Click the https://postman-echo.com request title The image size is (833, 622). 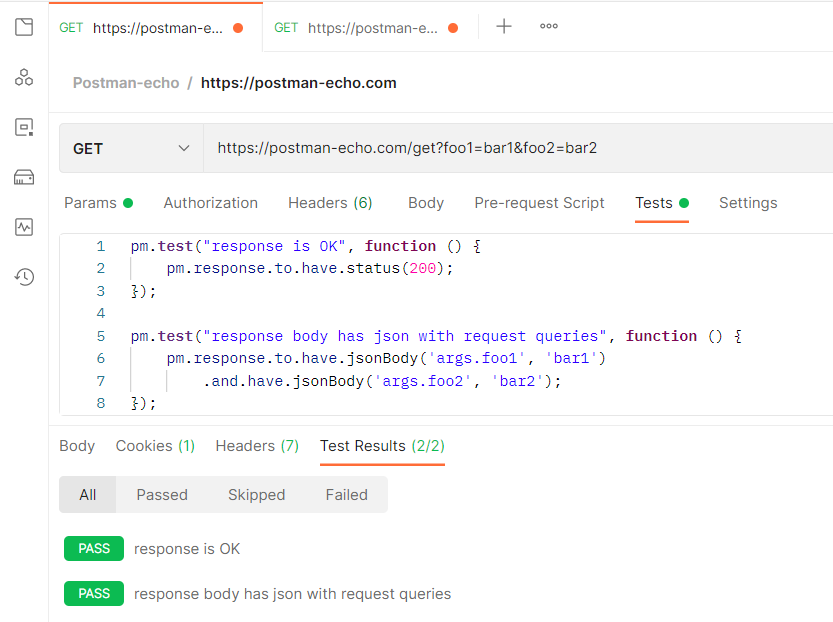pos(299,83)
